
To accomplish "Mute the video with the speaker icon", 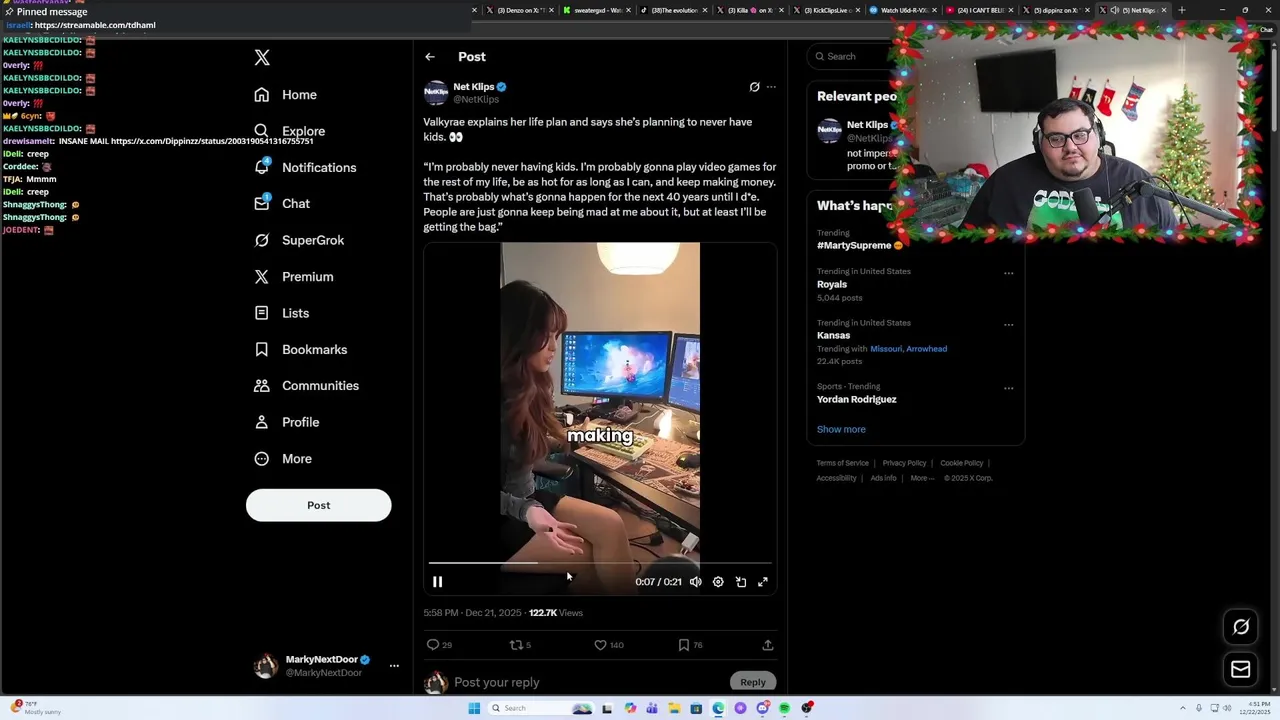I will click(696, 581).
